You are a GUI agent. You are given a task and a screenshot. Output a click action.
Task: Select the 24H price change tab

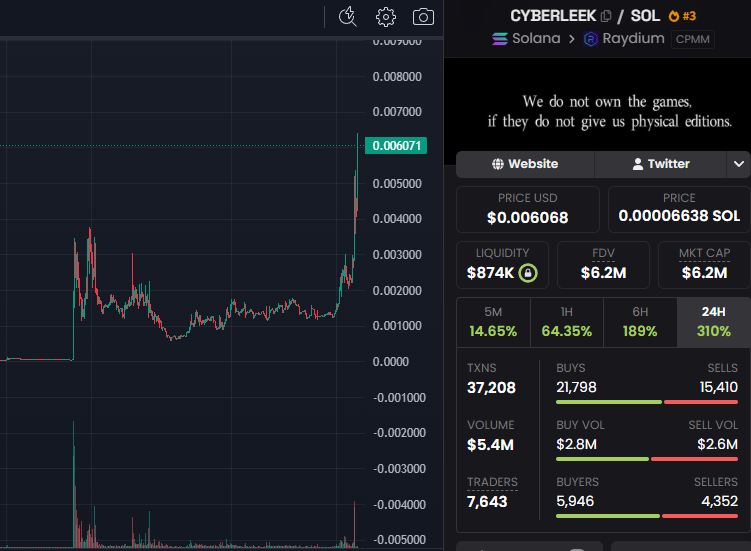714,322
